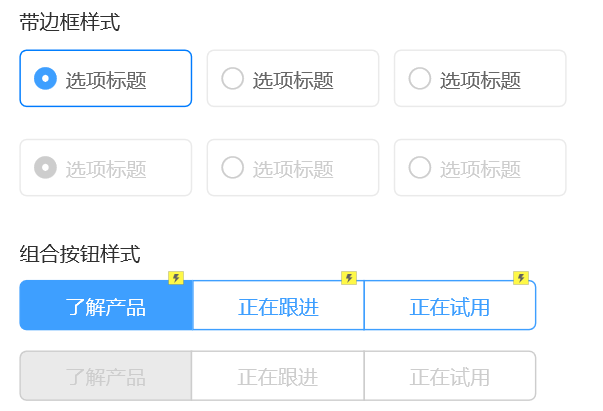Screen dimensions: 603x411
Task: Click the disabled gray 正在试用 segment
Action: click(x=450, y=377)
